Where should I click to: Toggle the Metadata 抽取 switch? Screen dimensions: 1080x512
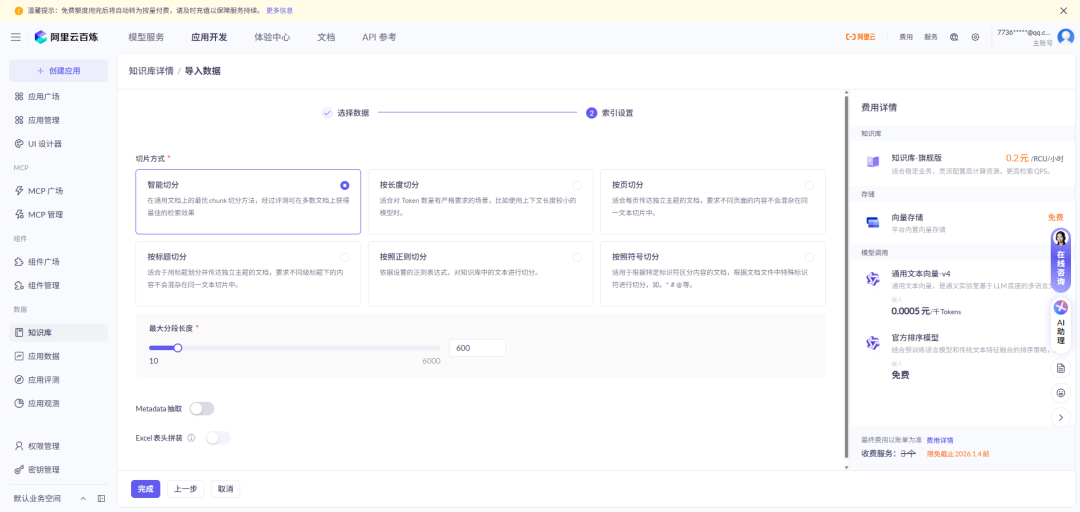pyautogui.click(x=201, y=408)
